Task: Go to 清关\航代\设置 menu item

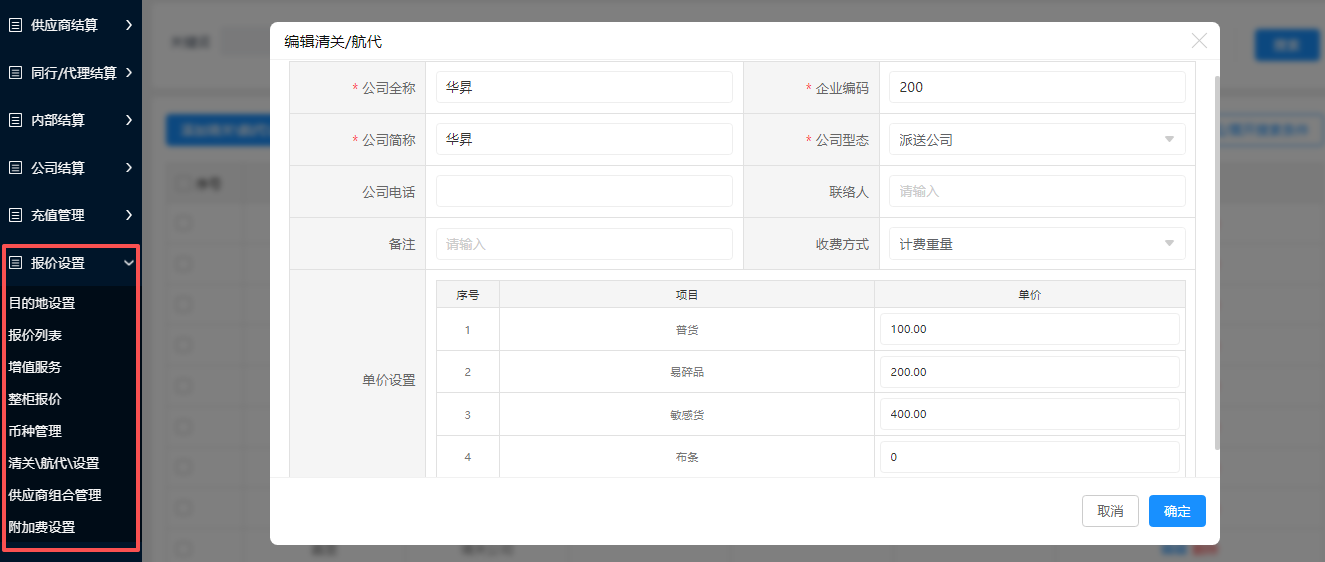Action: click(54, 463)
